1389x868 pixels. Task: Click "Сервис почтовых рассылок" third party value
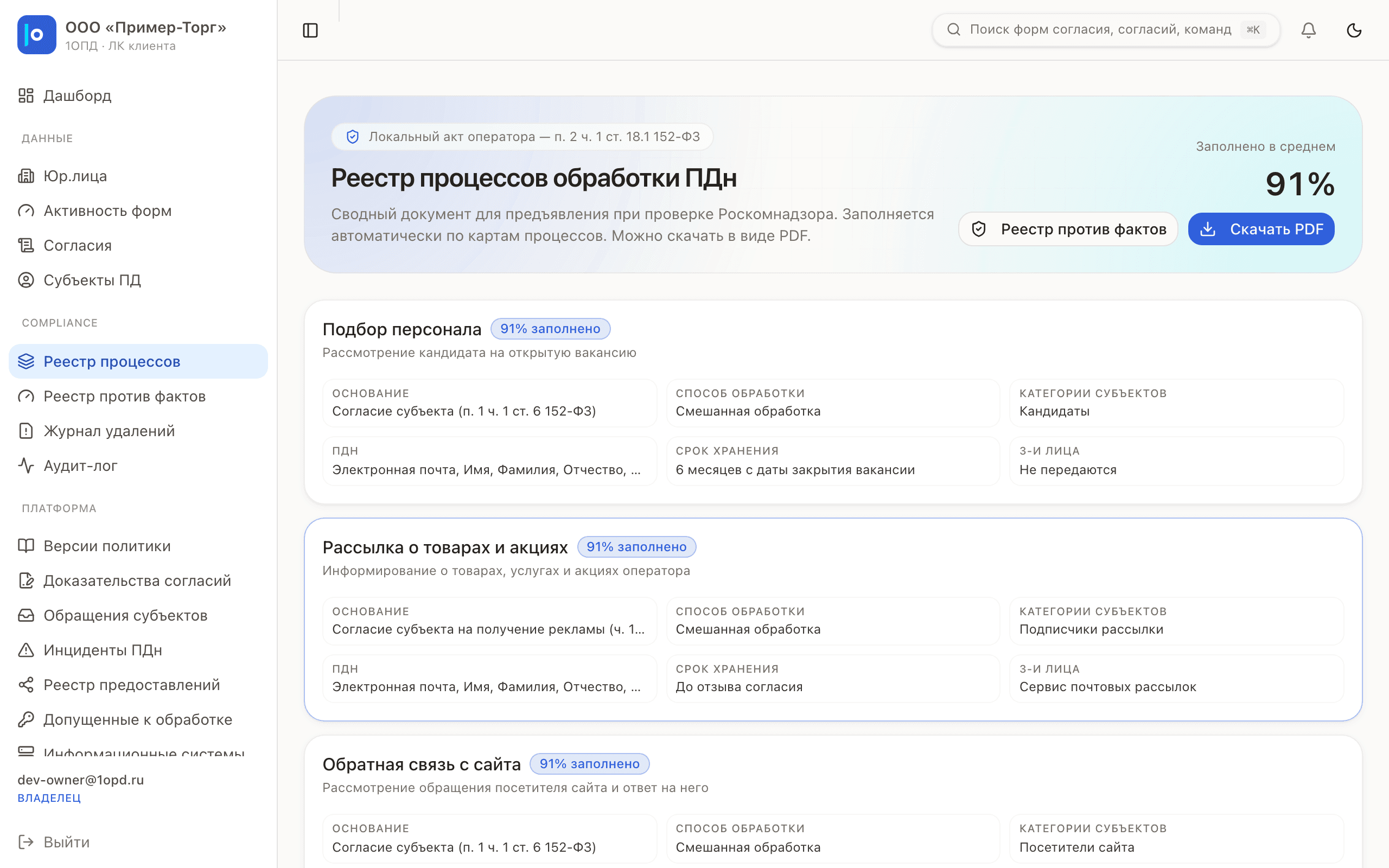click(1108, 687)
